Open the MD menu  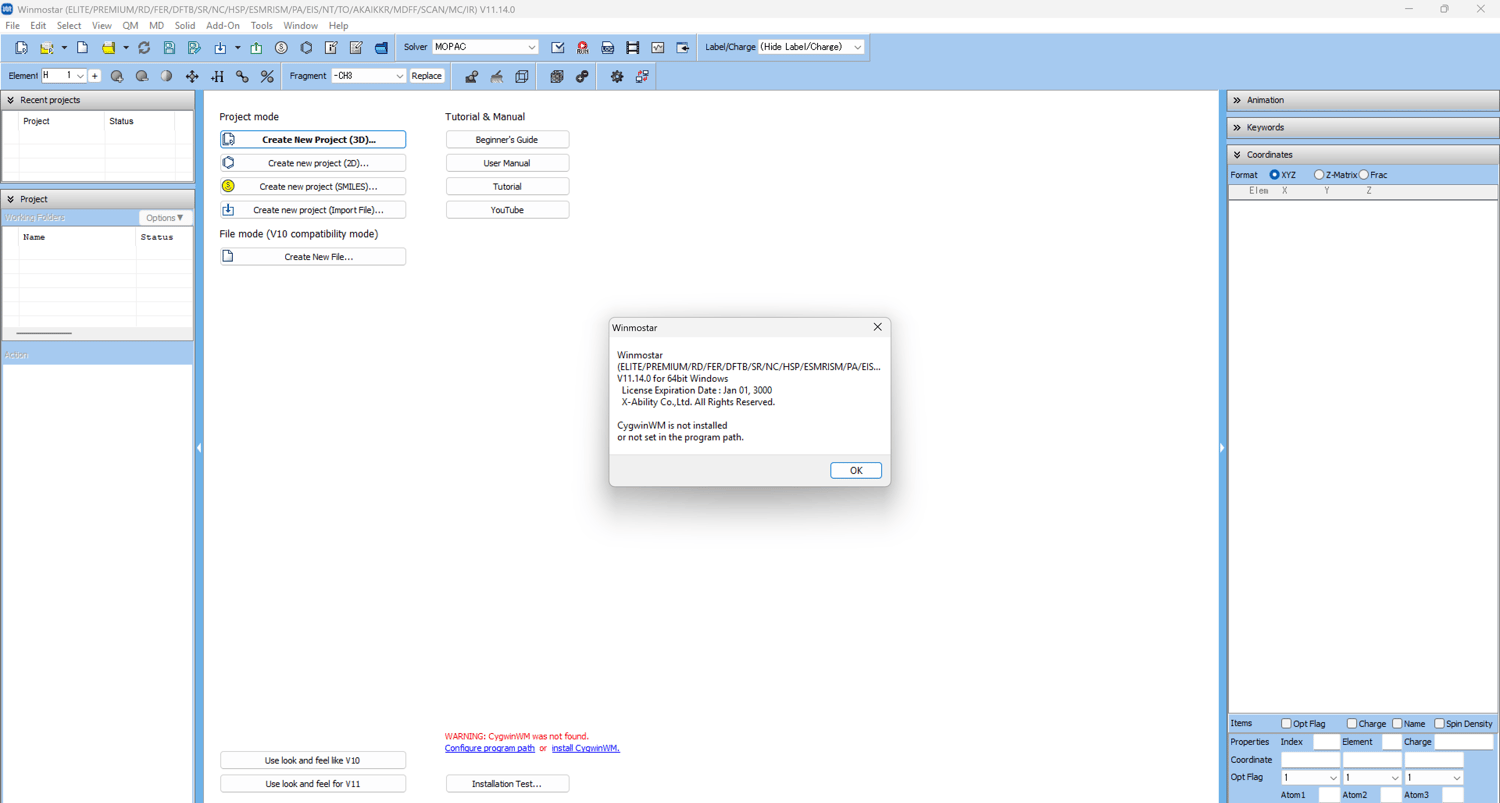(156, 26)
